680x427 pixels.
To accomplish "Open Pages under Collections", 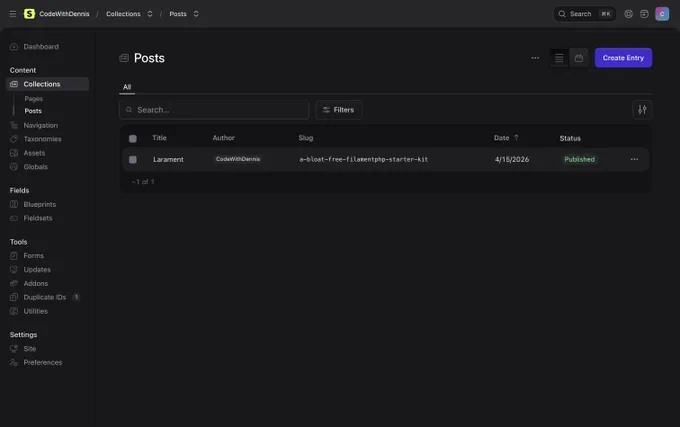I will coord(33,99).
